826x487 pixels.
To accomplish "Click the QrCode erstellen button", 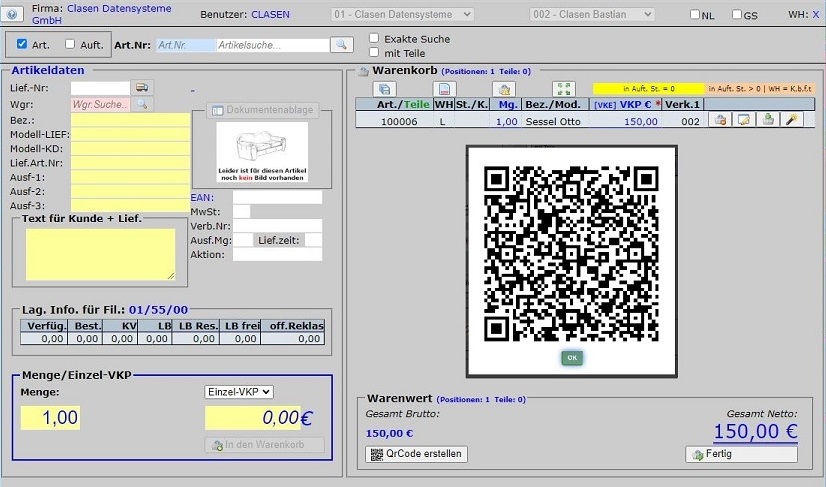I will (416, 454).
